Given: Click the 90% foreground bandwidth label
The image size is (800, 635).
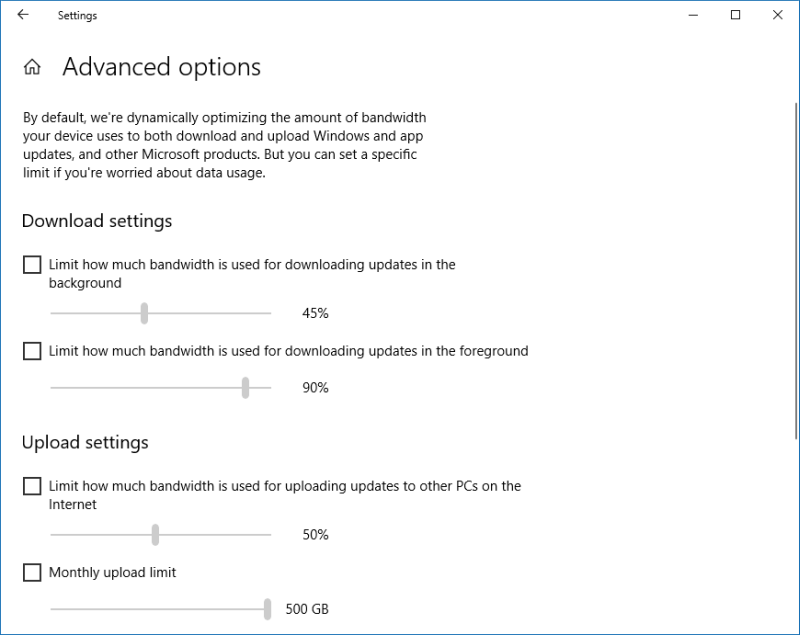Looking at the screenshot, I should click(x=314, y=387).
